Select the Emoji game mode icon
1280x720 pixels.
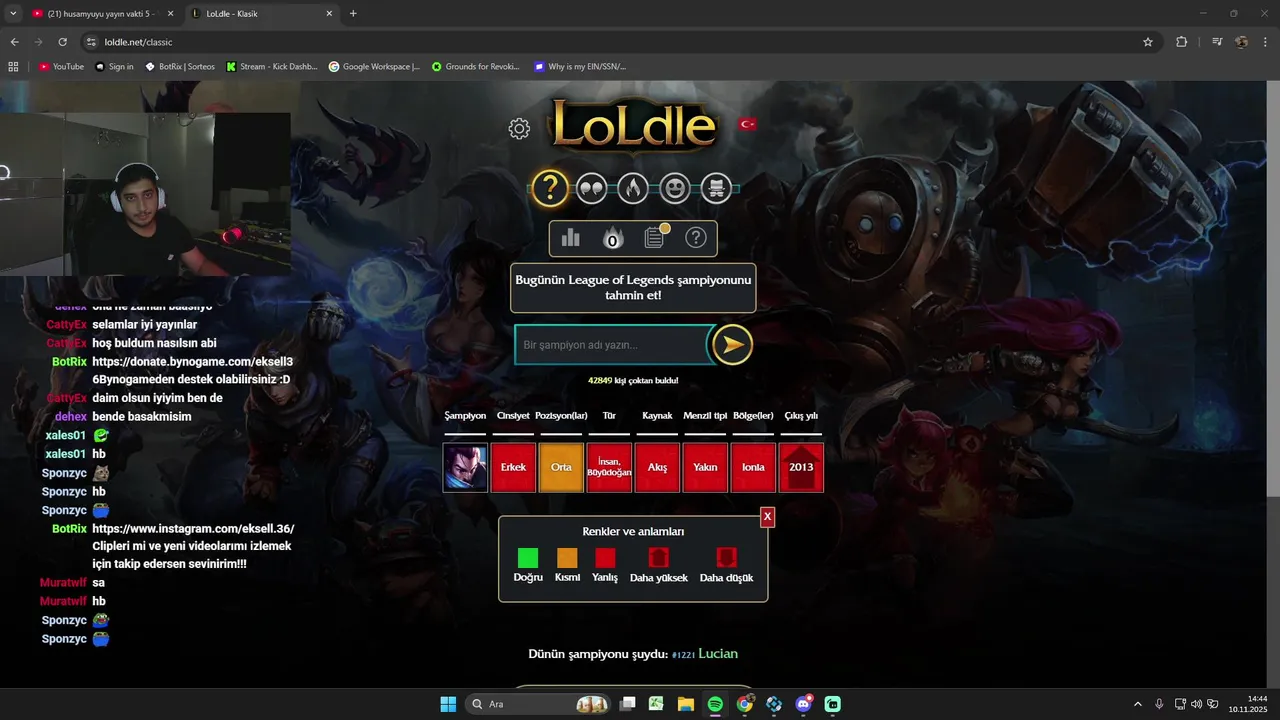(x=675, y=188)
